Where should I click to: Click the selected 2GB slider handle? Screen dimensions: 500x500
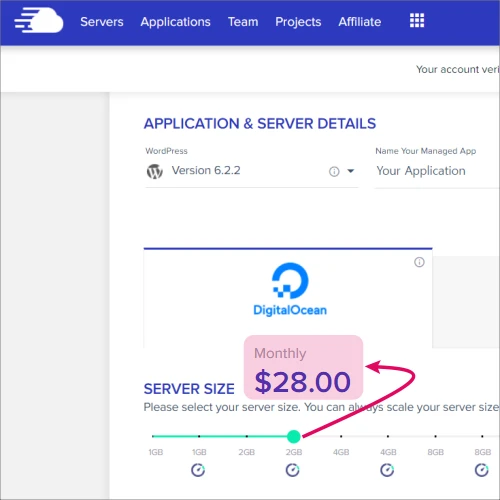[x=294, y=436]
